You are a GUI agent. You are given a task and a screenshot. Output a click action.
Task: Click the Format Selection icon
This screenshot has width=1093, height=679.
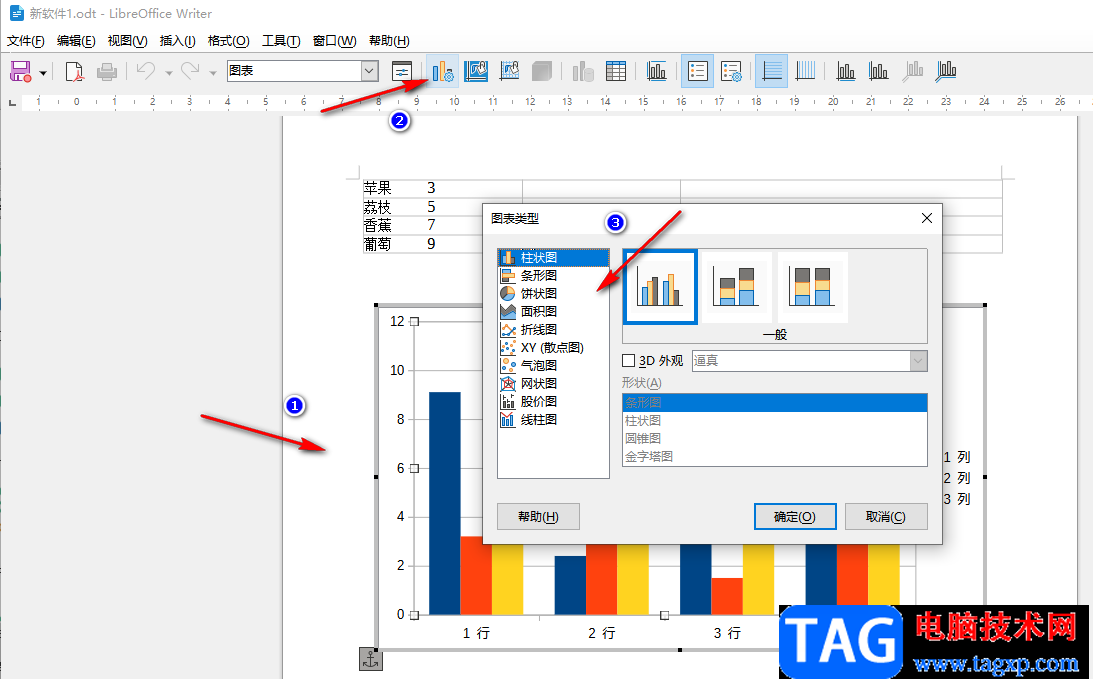[x=402, y=71]
